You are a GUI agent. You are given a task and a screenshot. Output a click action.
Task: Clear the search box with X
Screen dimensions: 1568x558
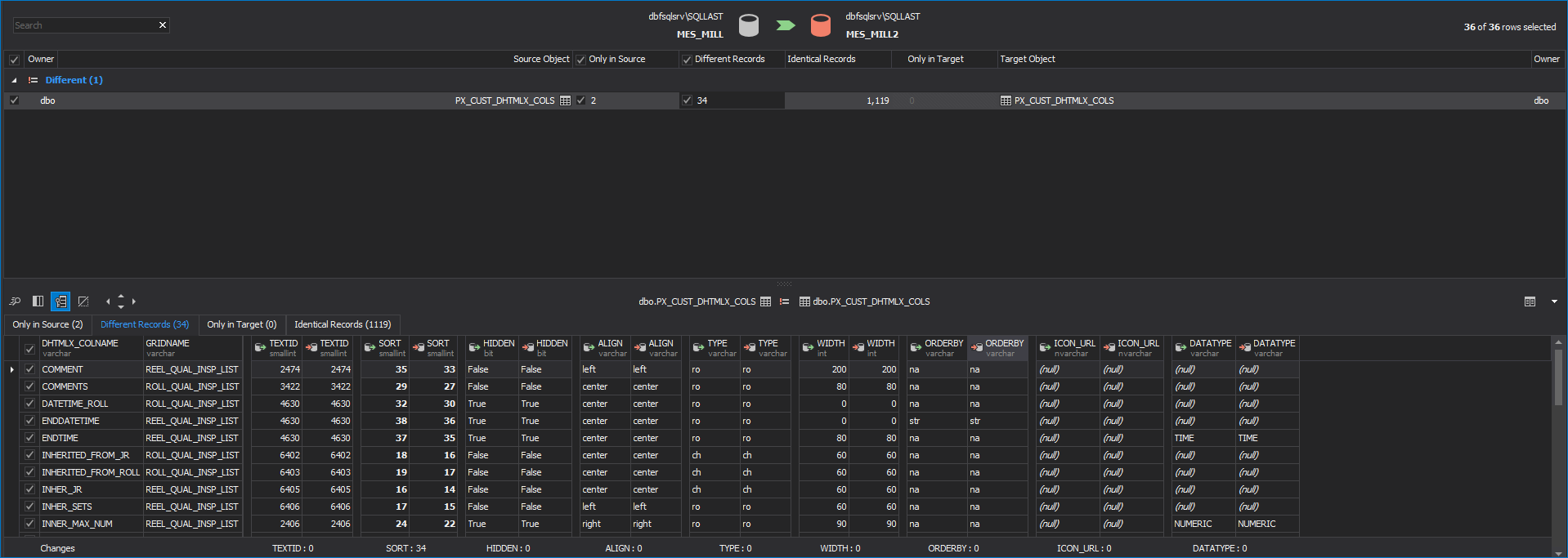(163, 25)
